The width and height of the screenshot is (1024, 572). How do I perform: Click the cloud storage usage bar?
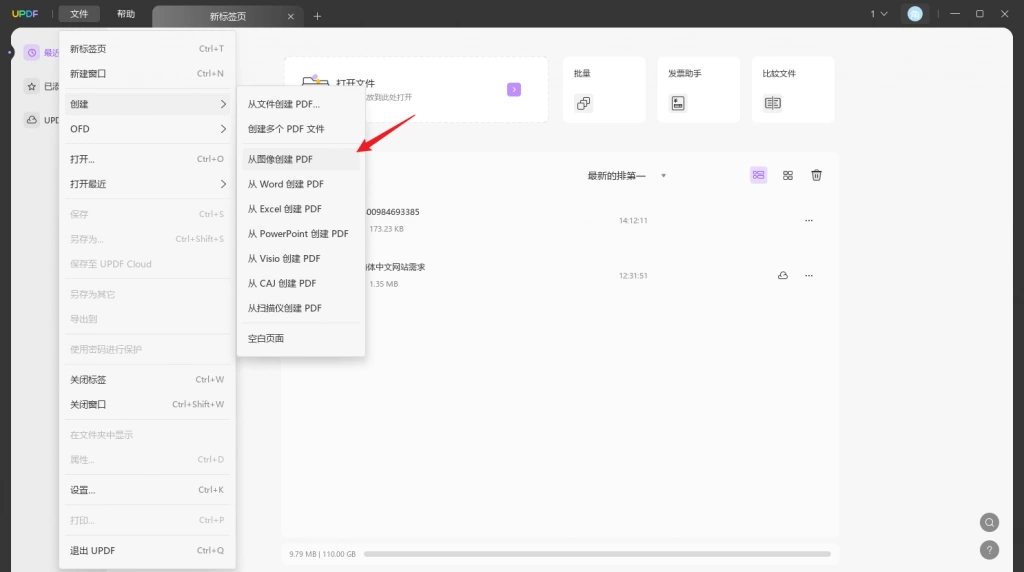pyautogui.click(x=597, y=554)
